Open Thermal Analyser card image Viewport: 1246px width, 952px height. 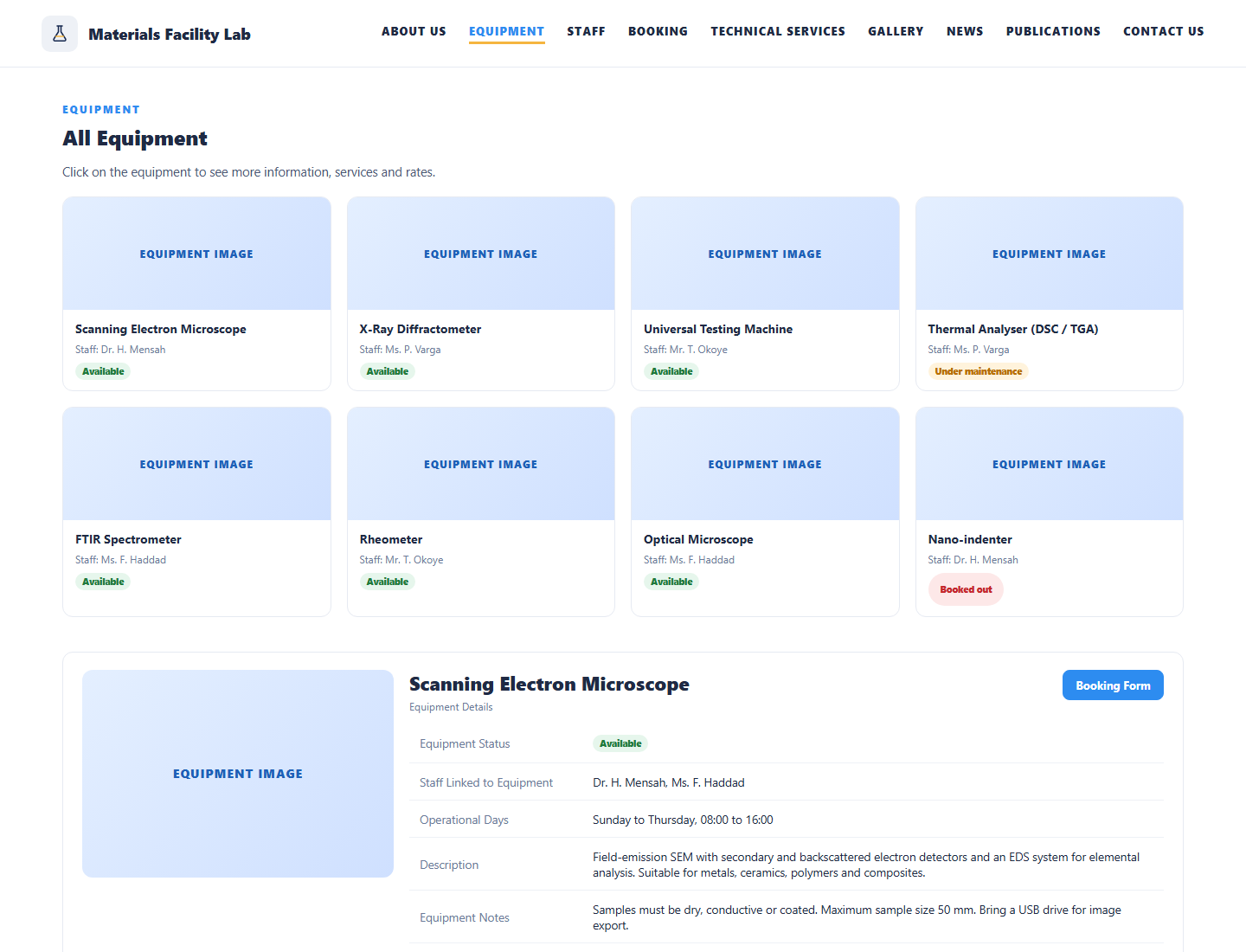coord(1050,254)
